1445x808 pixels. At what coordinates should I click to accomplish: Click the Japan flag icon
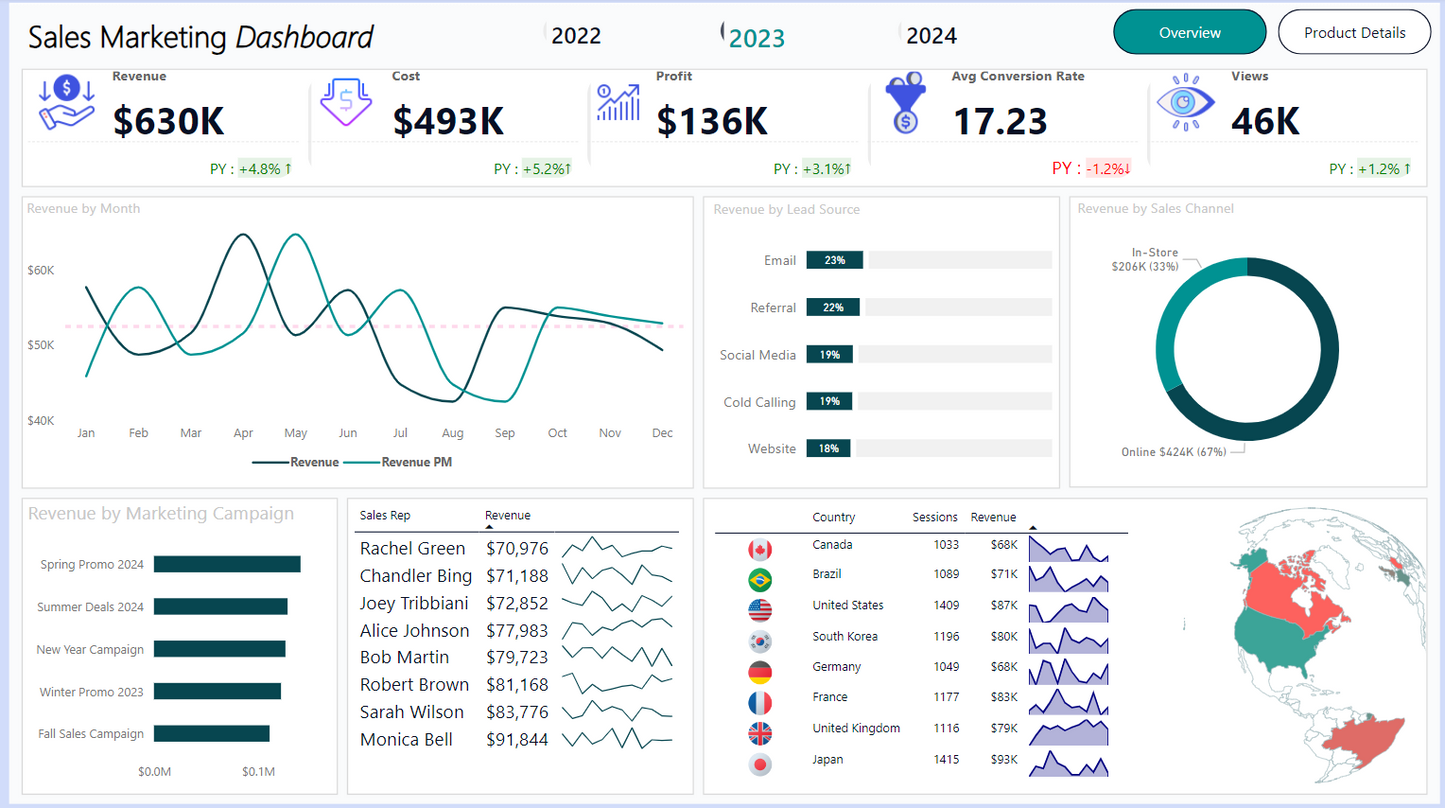pos(760,765)
